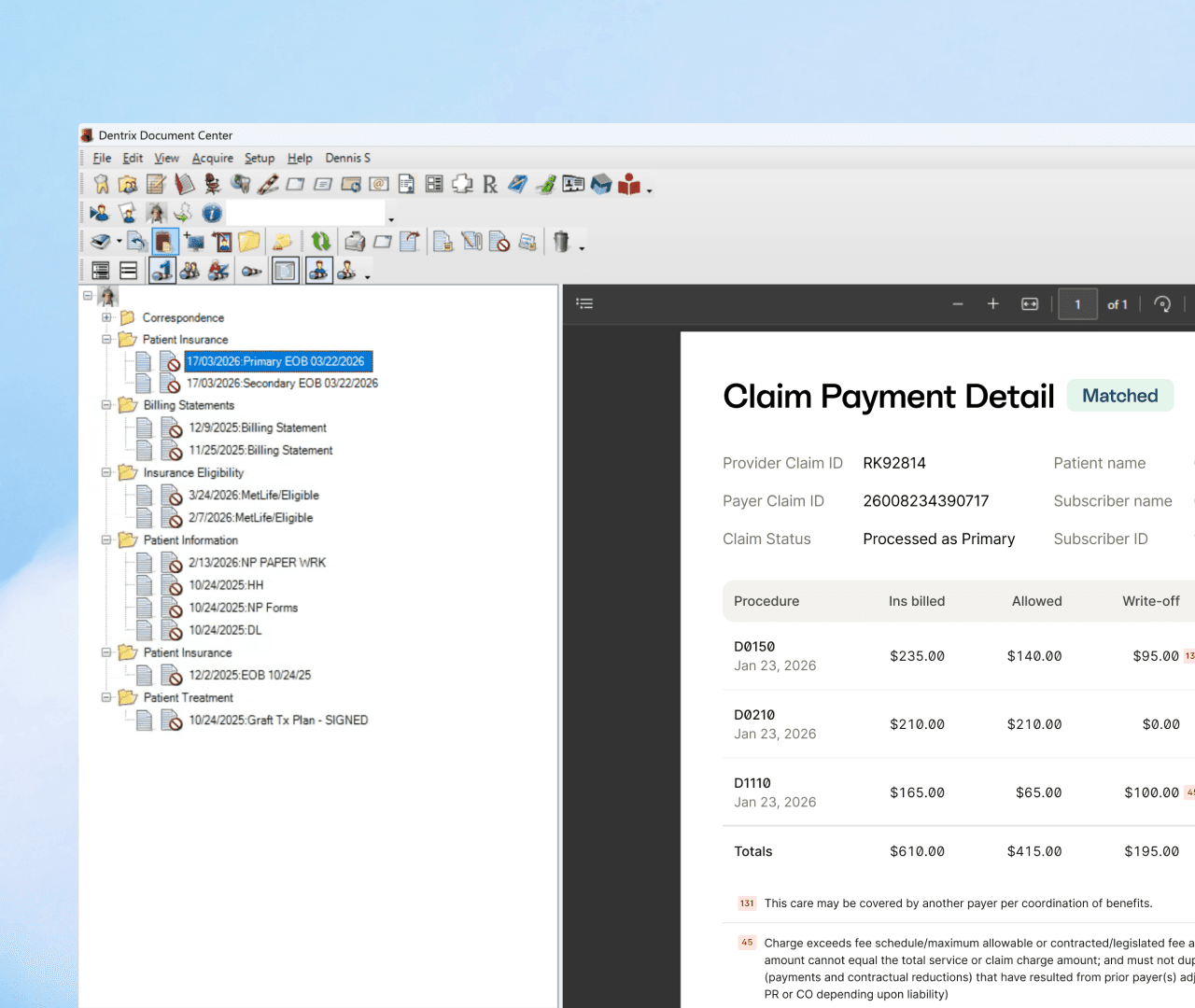Screen dimensions: 1195x1008
Task: Select the 12/9/2025 Billing Statement
Action: (x=258, y=428)
